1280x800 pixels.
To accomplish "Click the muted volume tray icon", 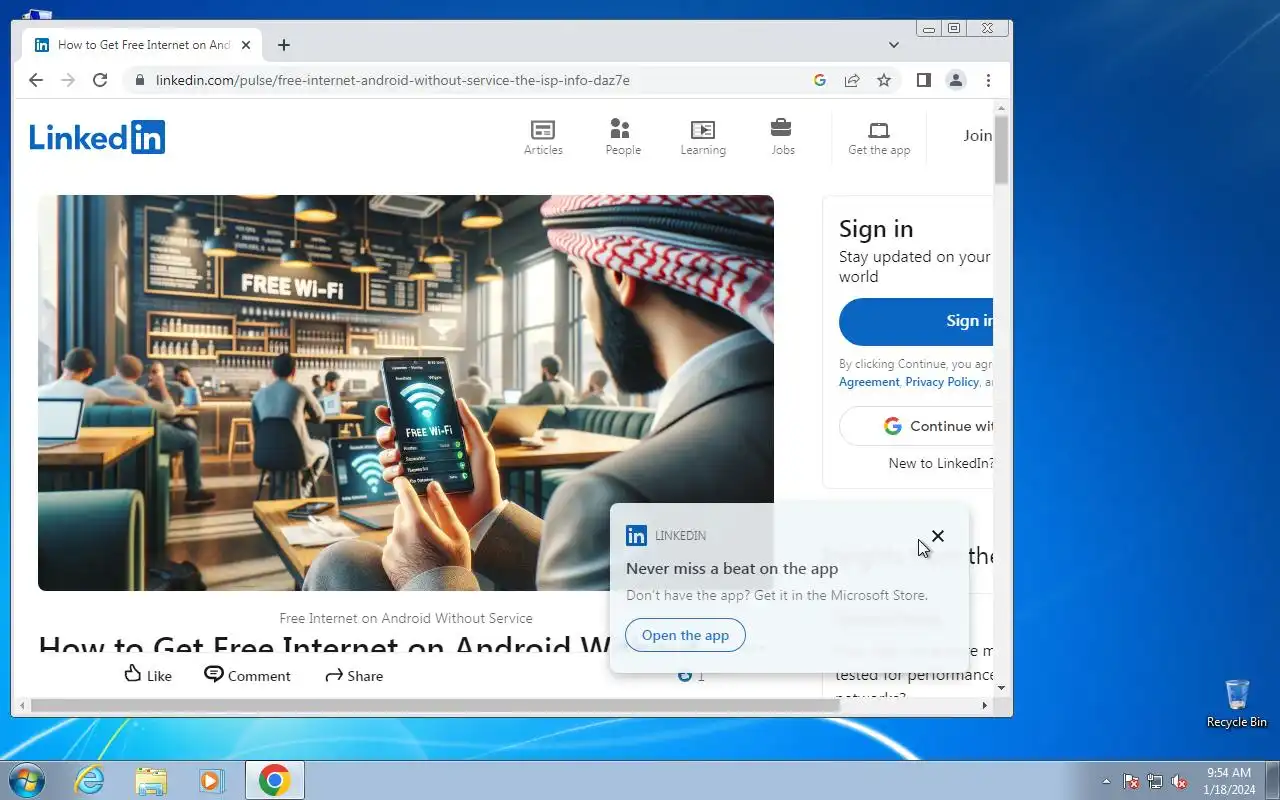I will tap(1180, 781).
